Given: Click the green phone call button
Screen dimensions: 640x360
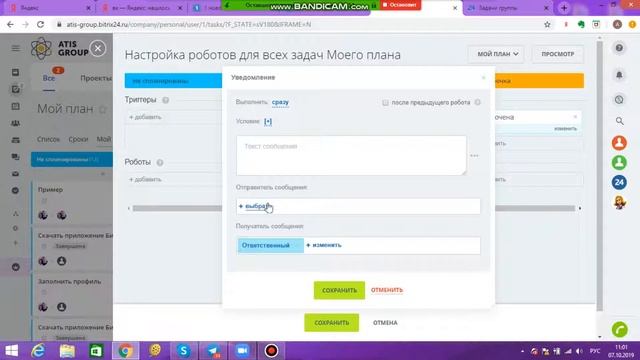Looking at the screenshot, I should tap(619, 329).
